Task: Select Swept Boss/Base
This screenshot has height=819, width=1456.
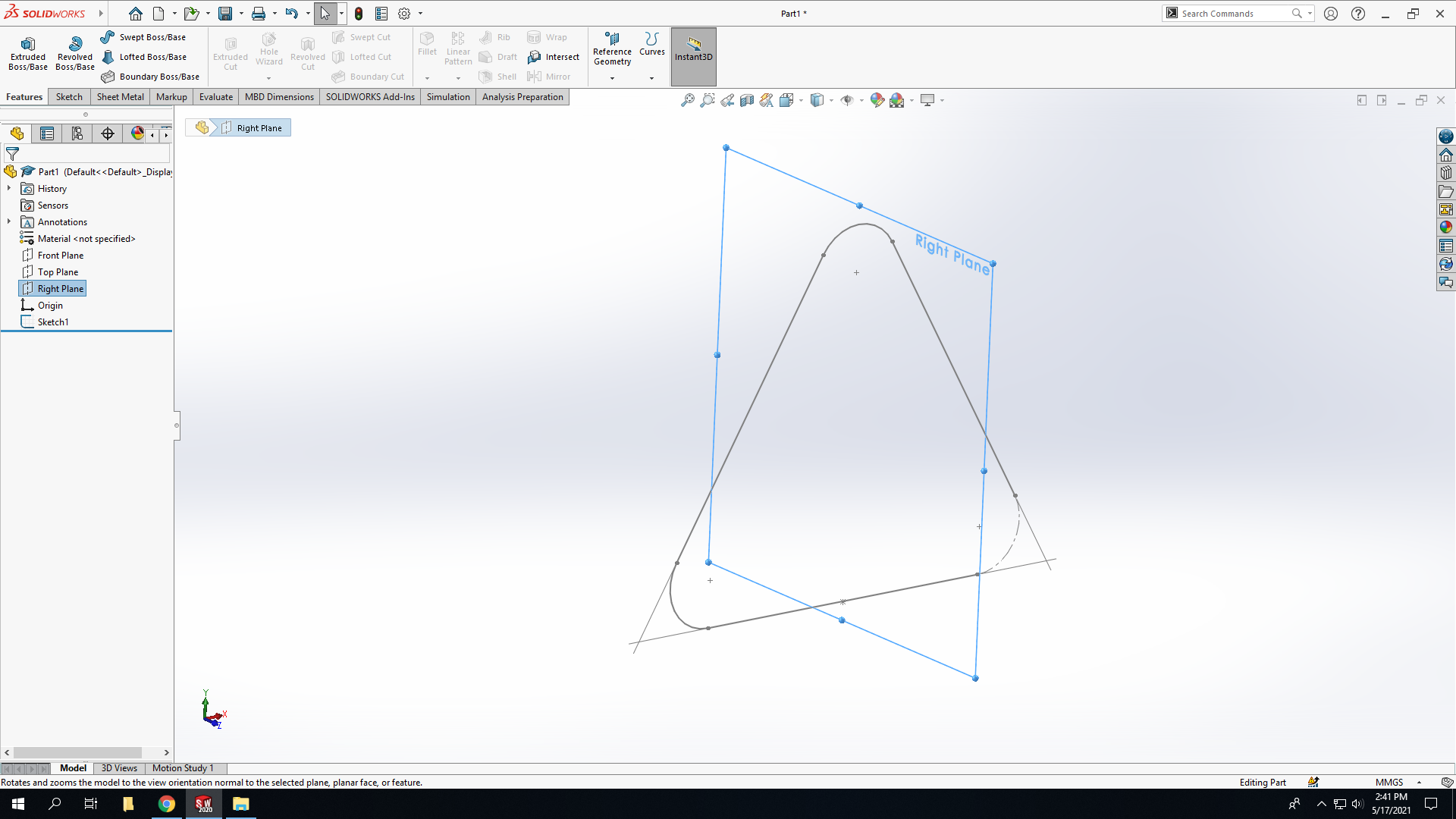Action: pos(143,37)
